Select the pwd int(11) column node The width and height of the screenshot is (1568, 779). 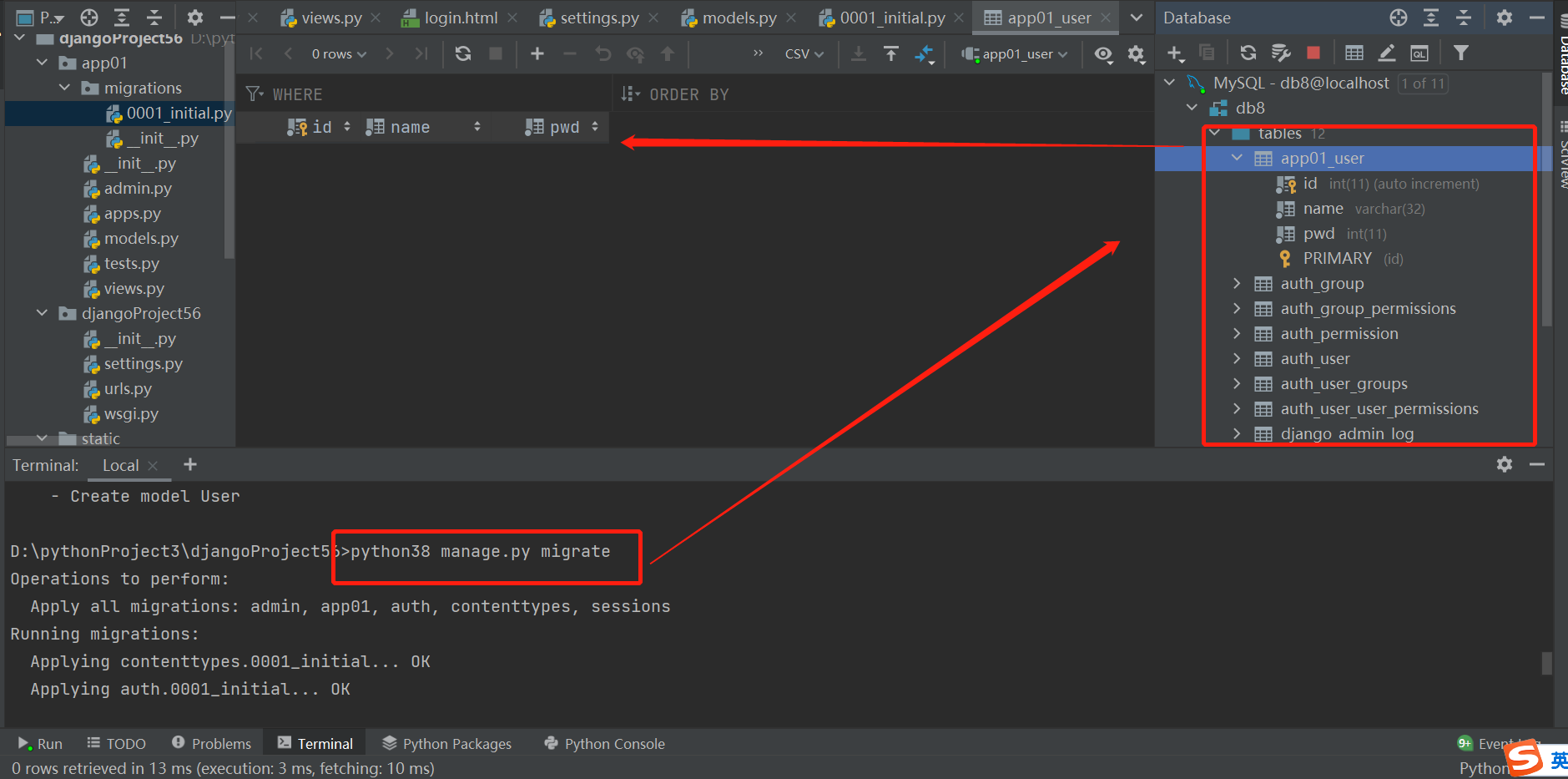[1331, 234]
